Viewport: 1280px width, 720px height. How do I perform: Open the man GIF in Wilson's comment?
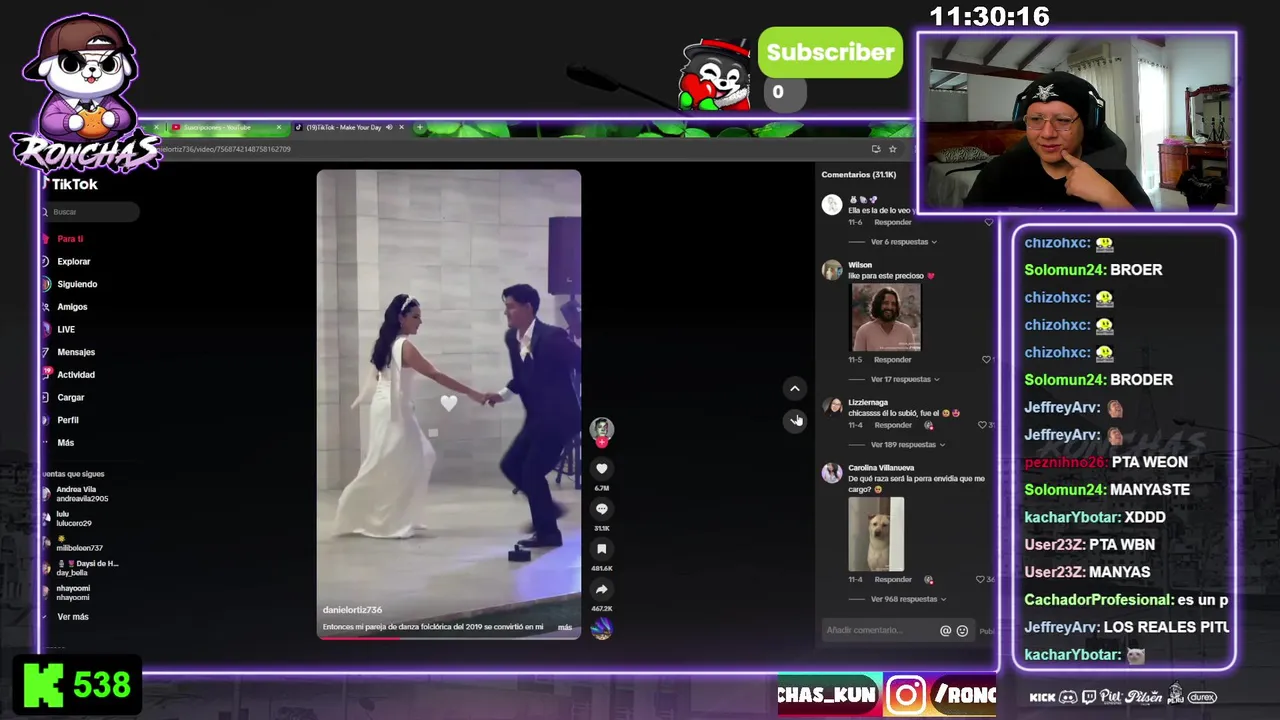[885, 317]
